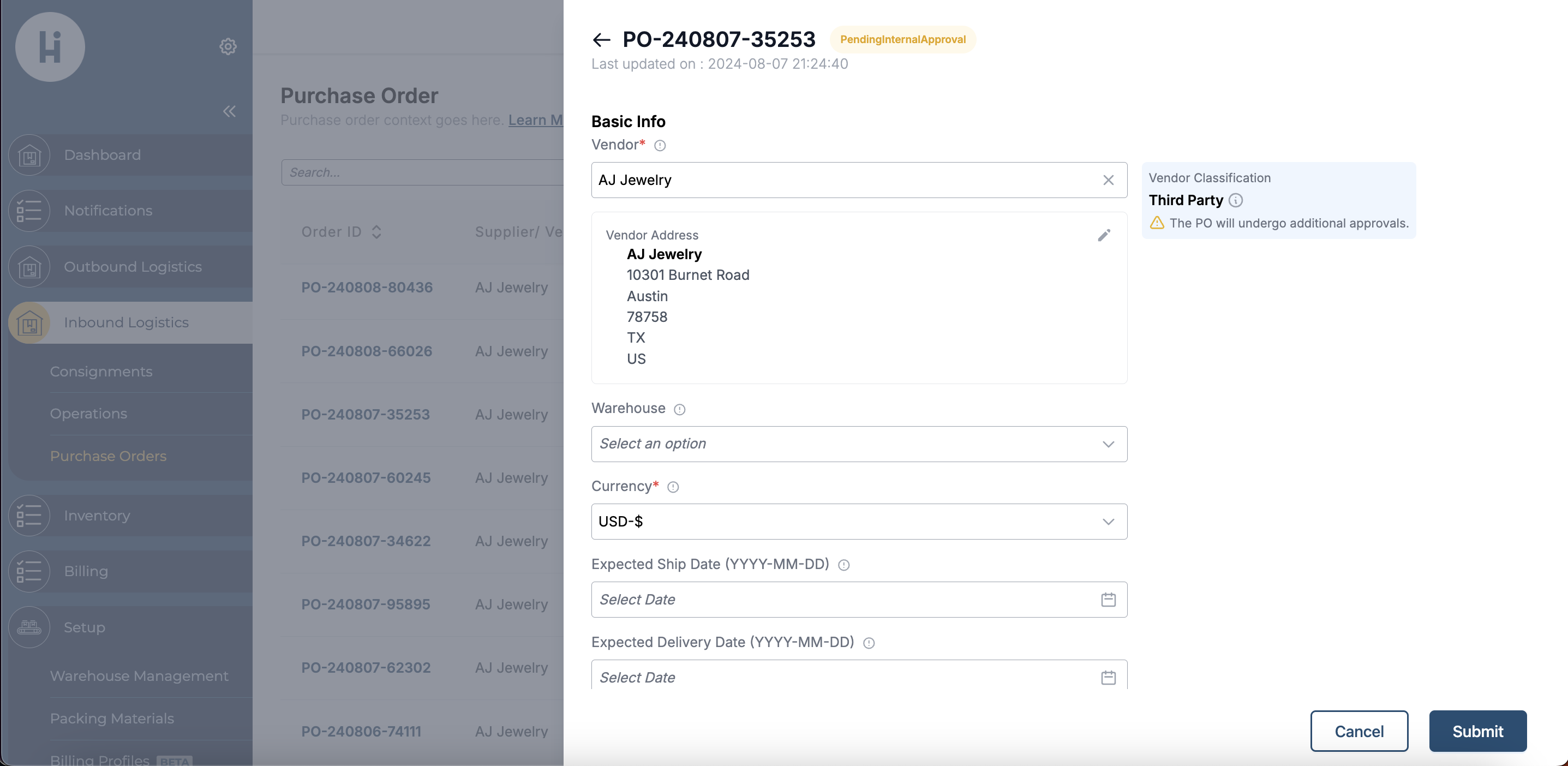Open the Expected Ship Date calendar picker

(1108, 600)
